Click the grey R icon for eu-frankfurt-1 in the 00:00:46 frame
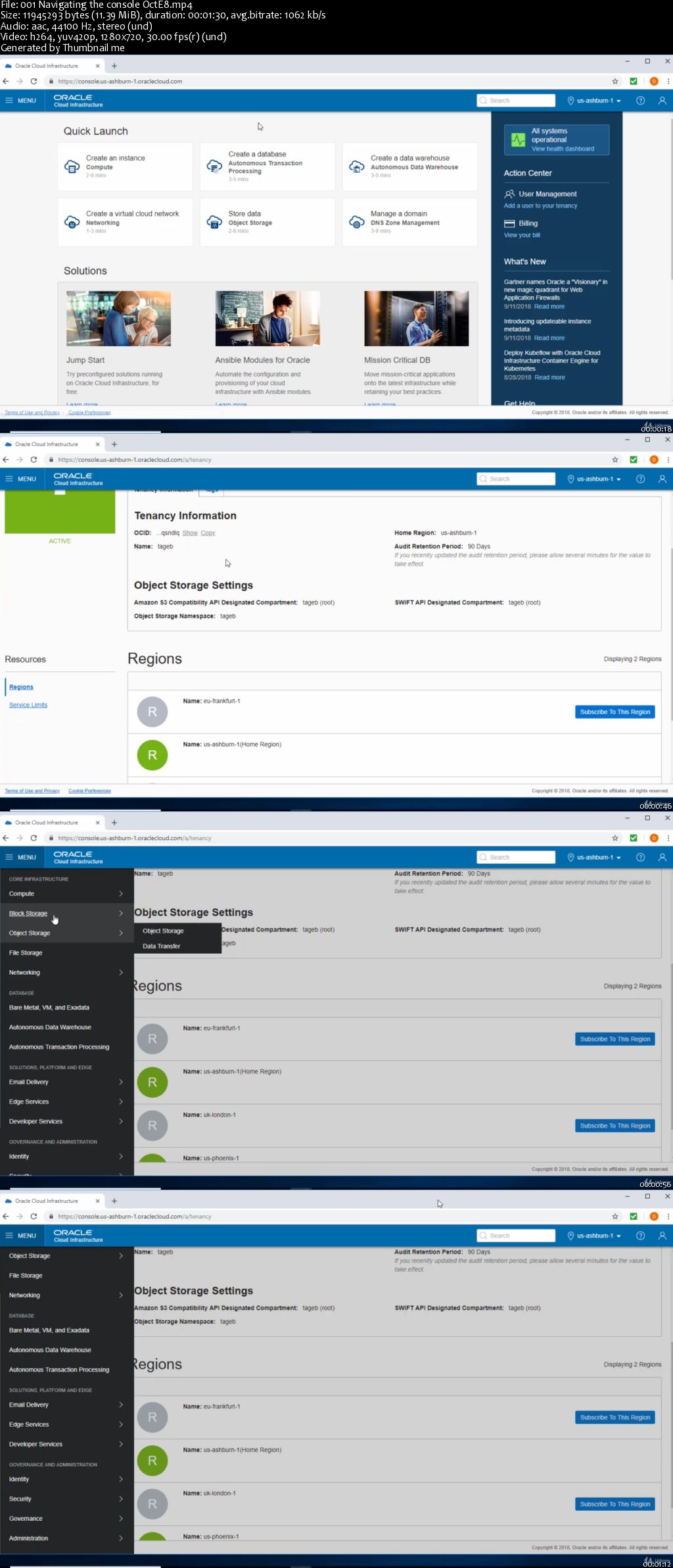 click(152, 712)
